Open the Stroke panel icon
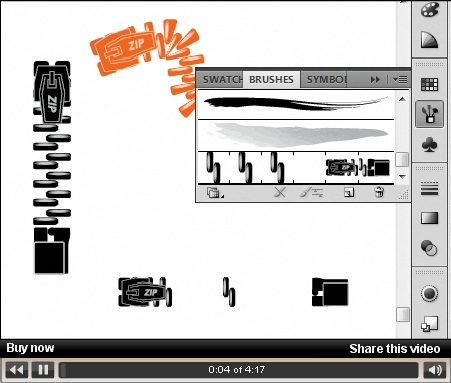451x383 pixels. click(429, 189)
